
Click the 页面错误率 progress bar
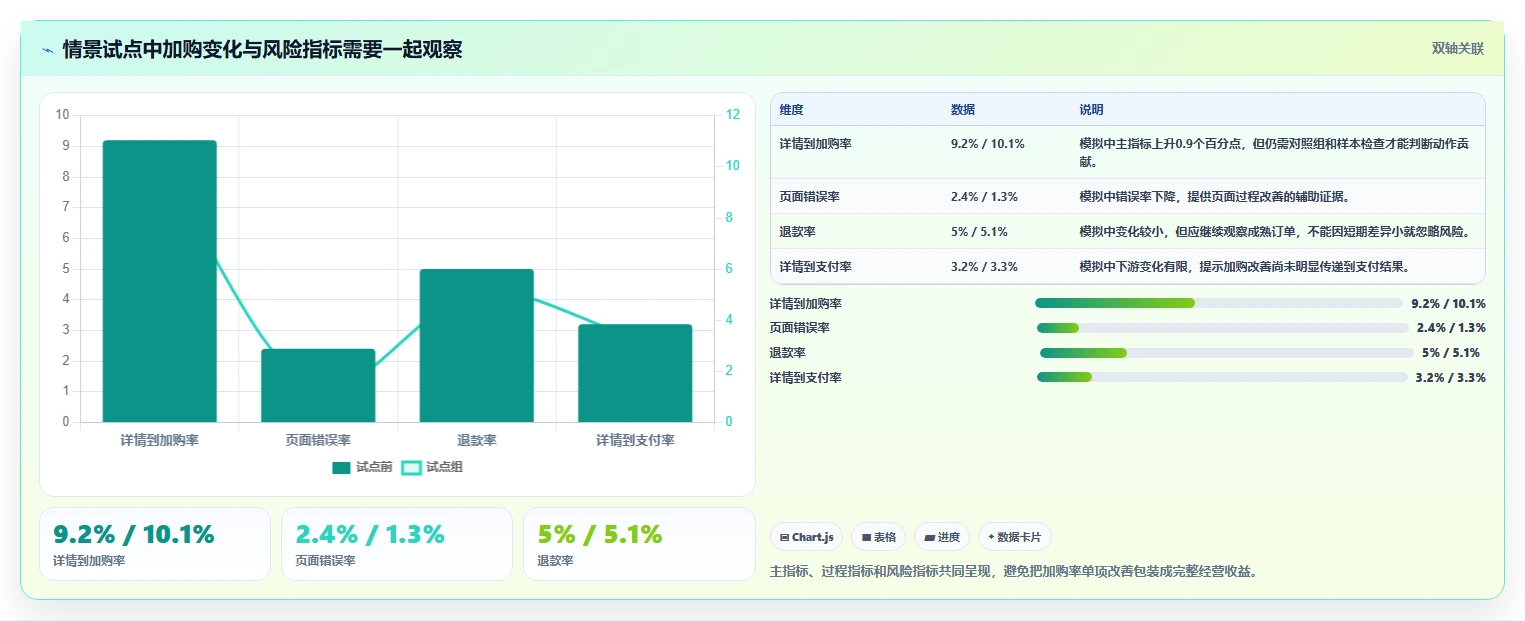coord(1223,328)
